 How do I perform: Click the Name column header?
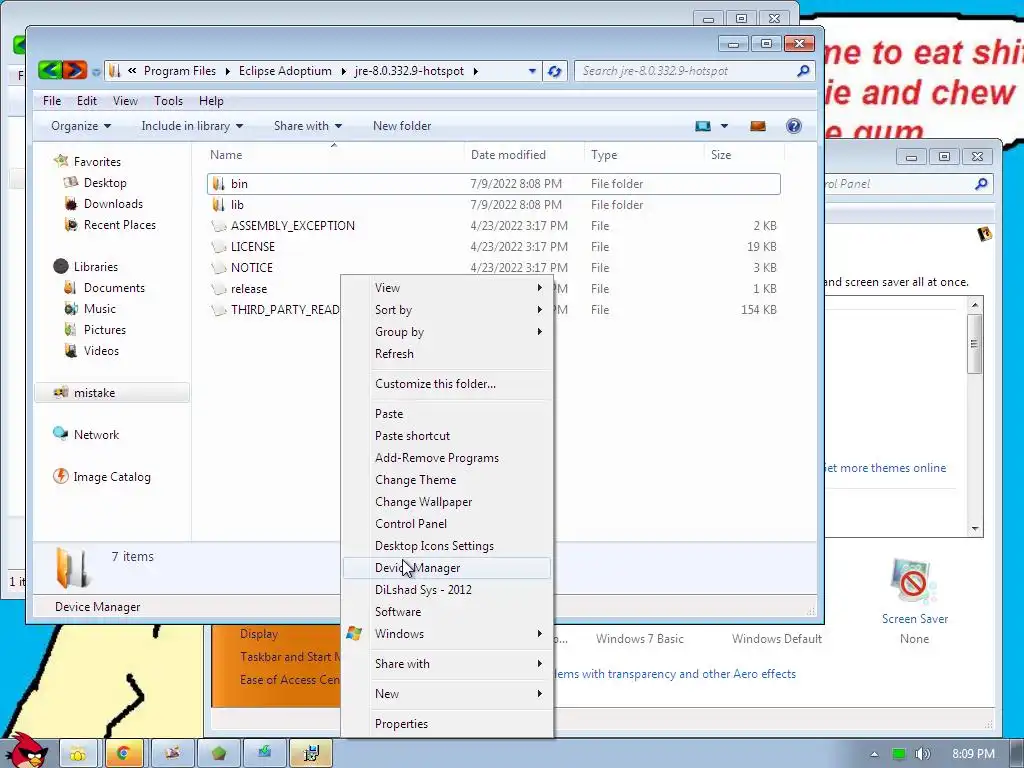(226, 155)
